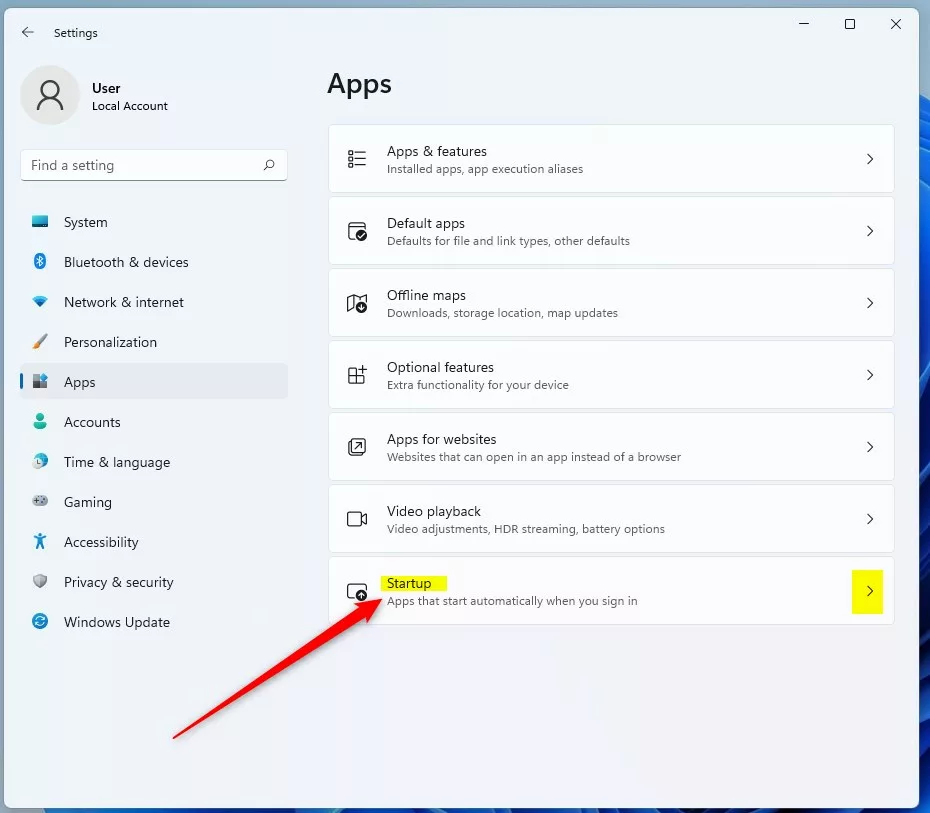The width and height of the screenshot is (930, 813).
Task: Expand the Apps & features chevron
Action: tap(869, 159)
